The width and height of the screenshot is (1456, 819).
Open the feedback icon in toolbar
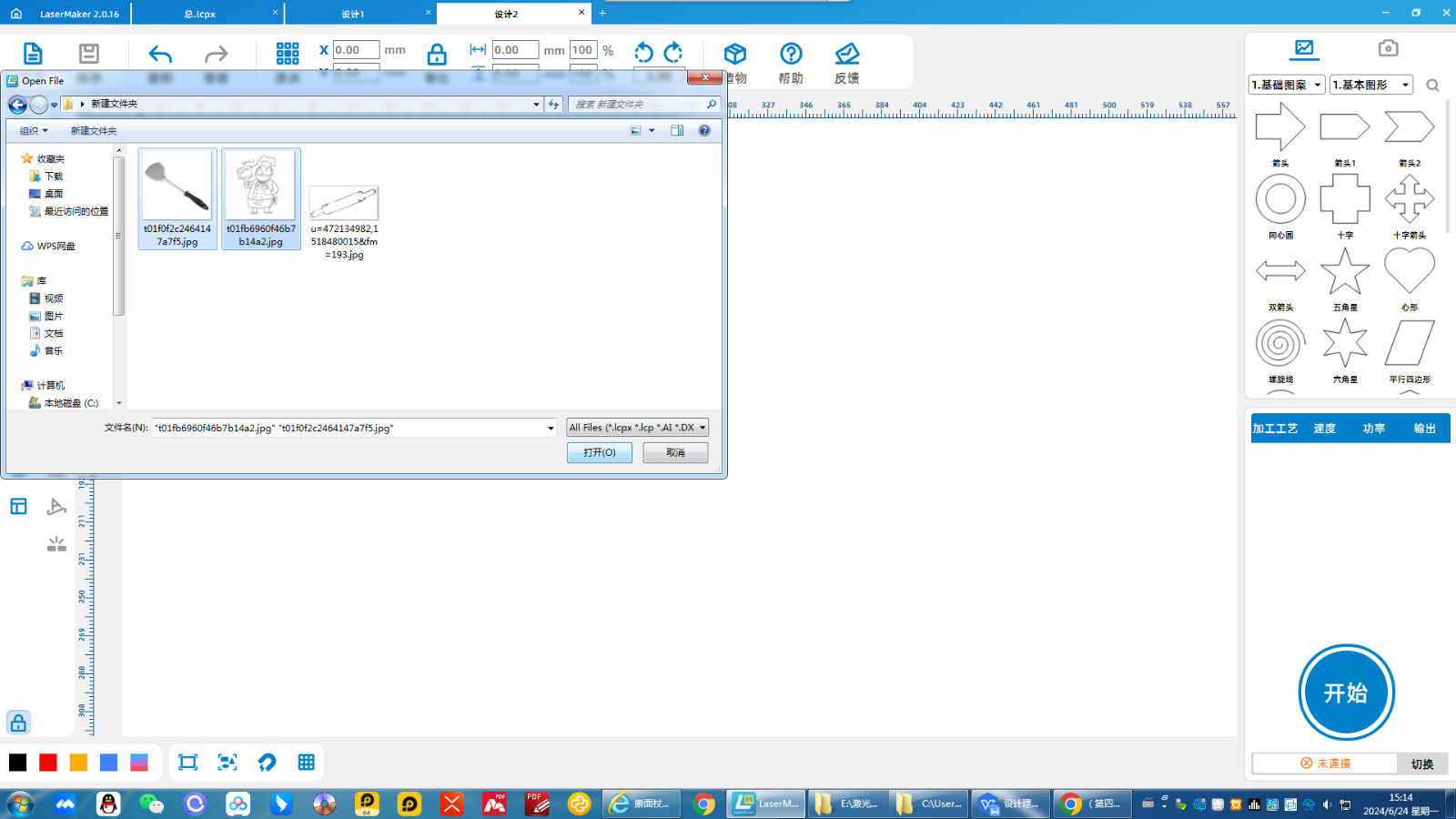pos(846,55)
